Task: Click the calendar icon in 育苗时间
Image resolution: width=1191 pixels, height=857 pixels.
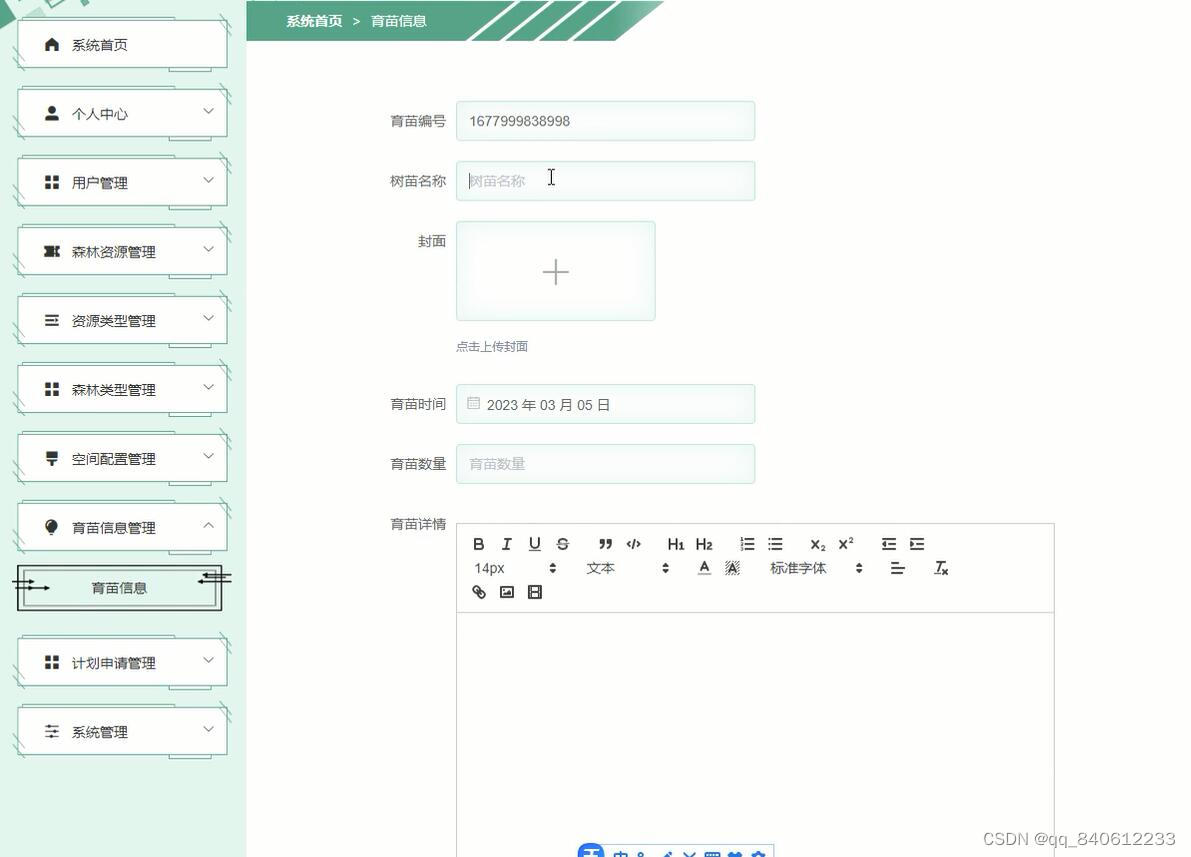Action: 473,403
